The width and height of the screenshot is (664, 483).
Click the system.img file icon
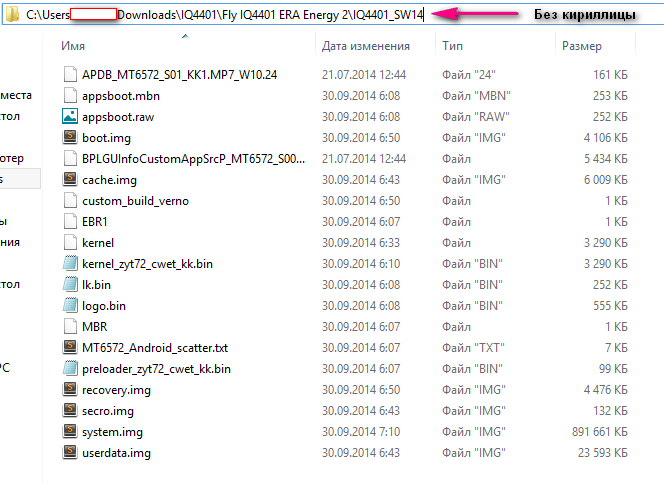coord(69,432)
